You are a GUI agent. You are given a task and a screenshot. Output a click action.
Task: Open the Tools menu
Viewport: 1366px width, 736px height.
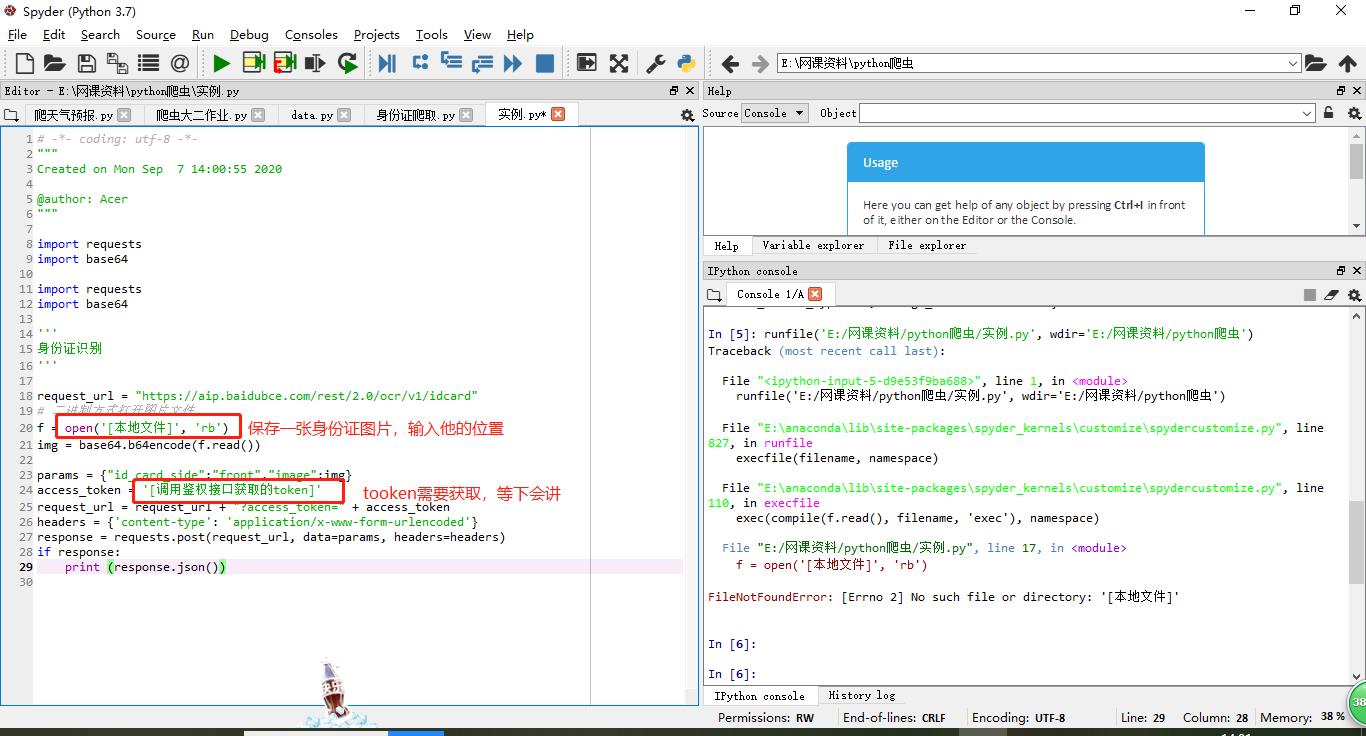click(432, 34)
